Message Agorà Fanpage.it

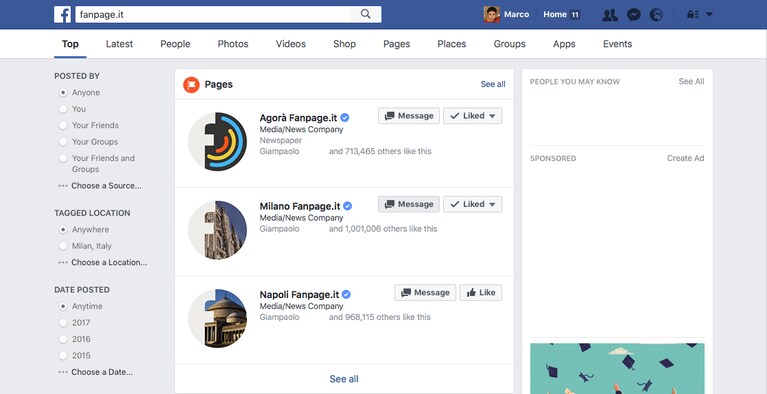coord(409,116)
